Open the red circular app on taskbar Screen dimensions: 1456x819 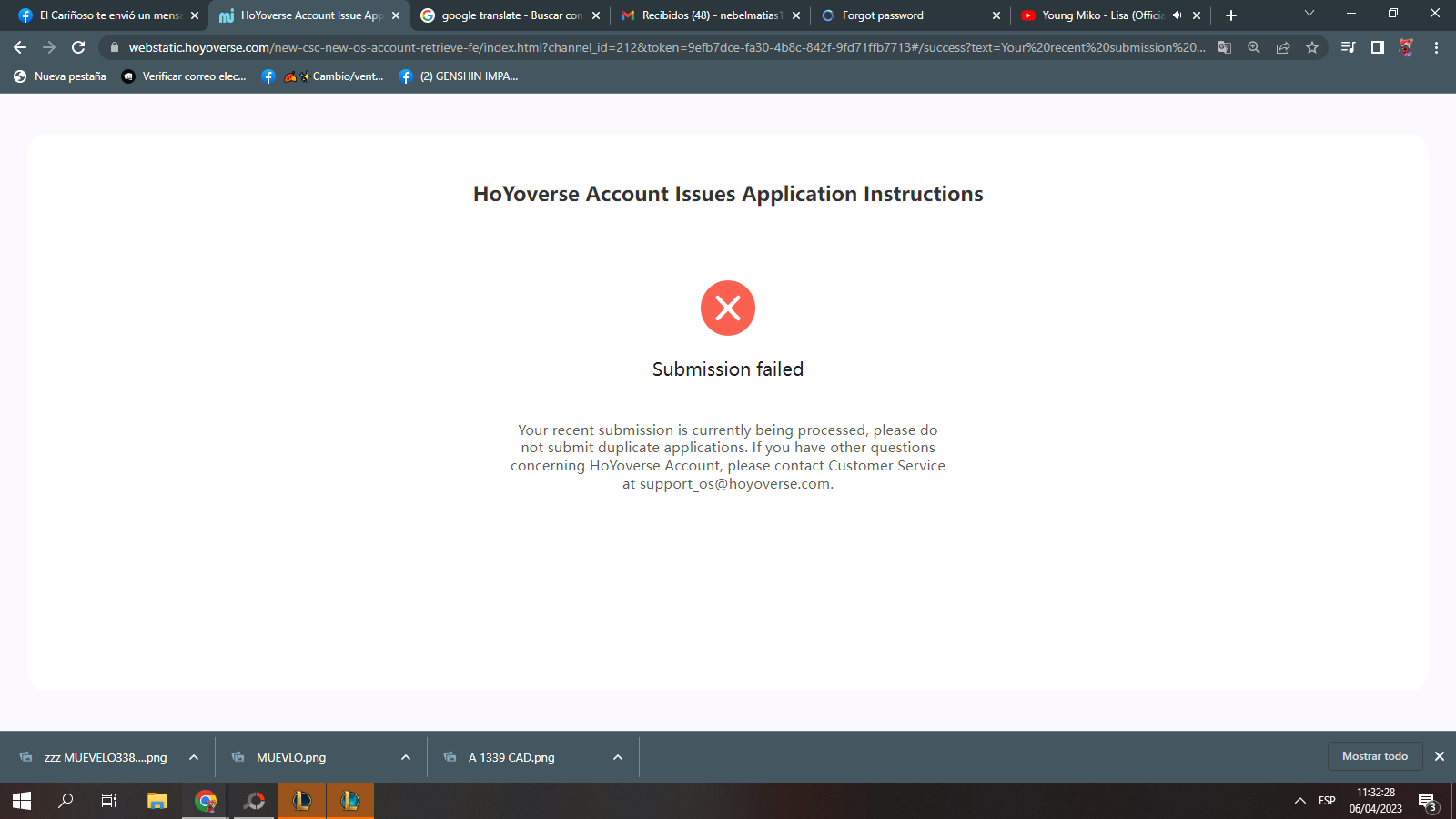pos(254,801)
